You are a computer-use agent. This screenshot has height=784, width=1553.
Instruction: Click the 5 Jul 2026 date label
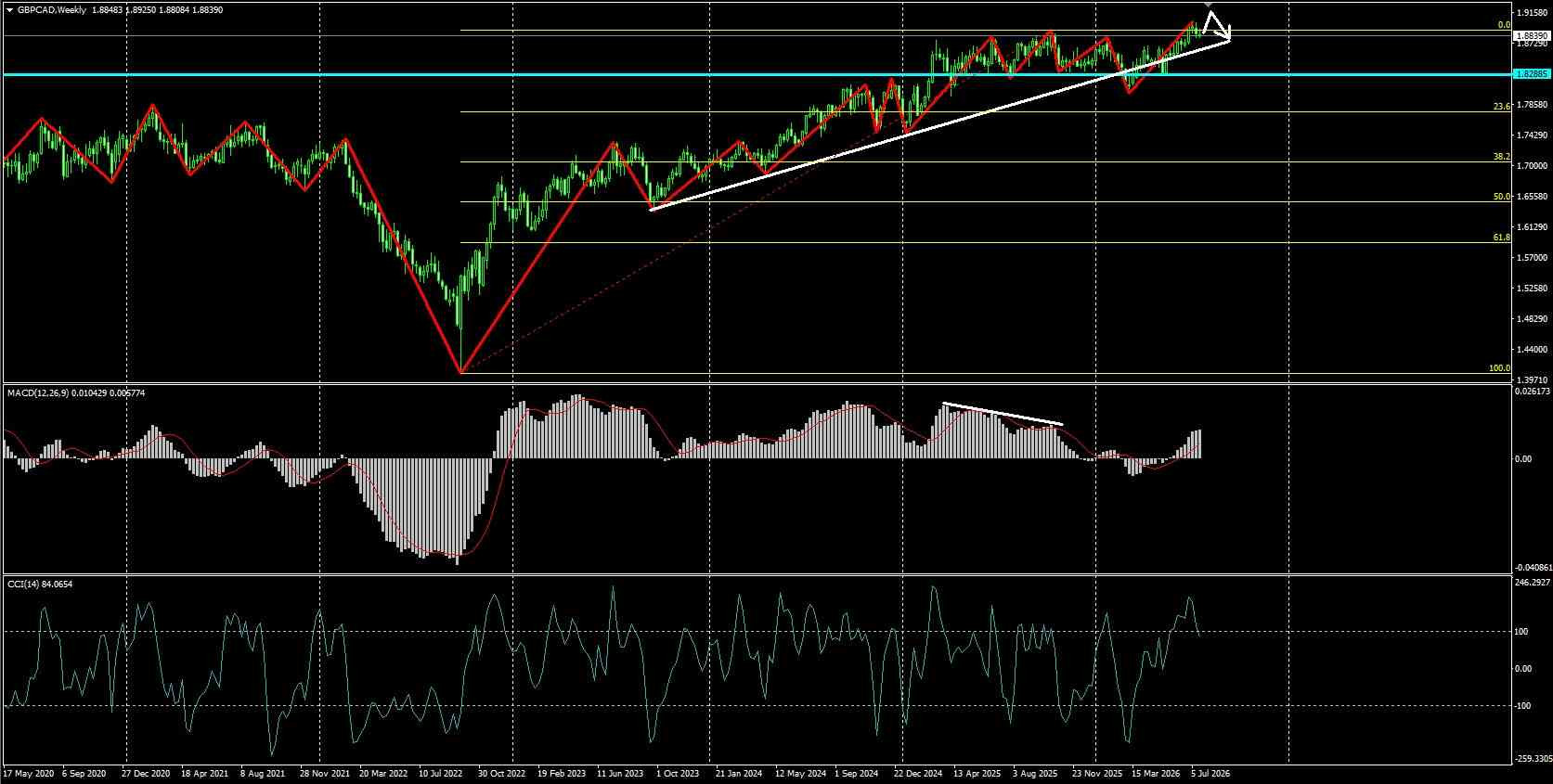click(1210, 773)
